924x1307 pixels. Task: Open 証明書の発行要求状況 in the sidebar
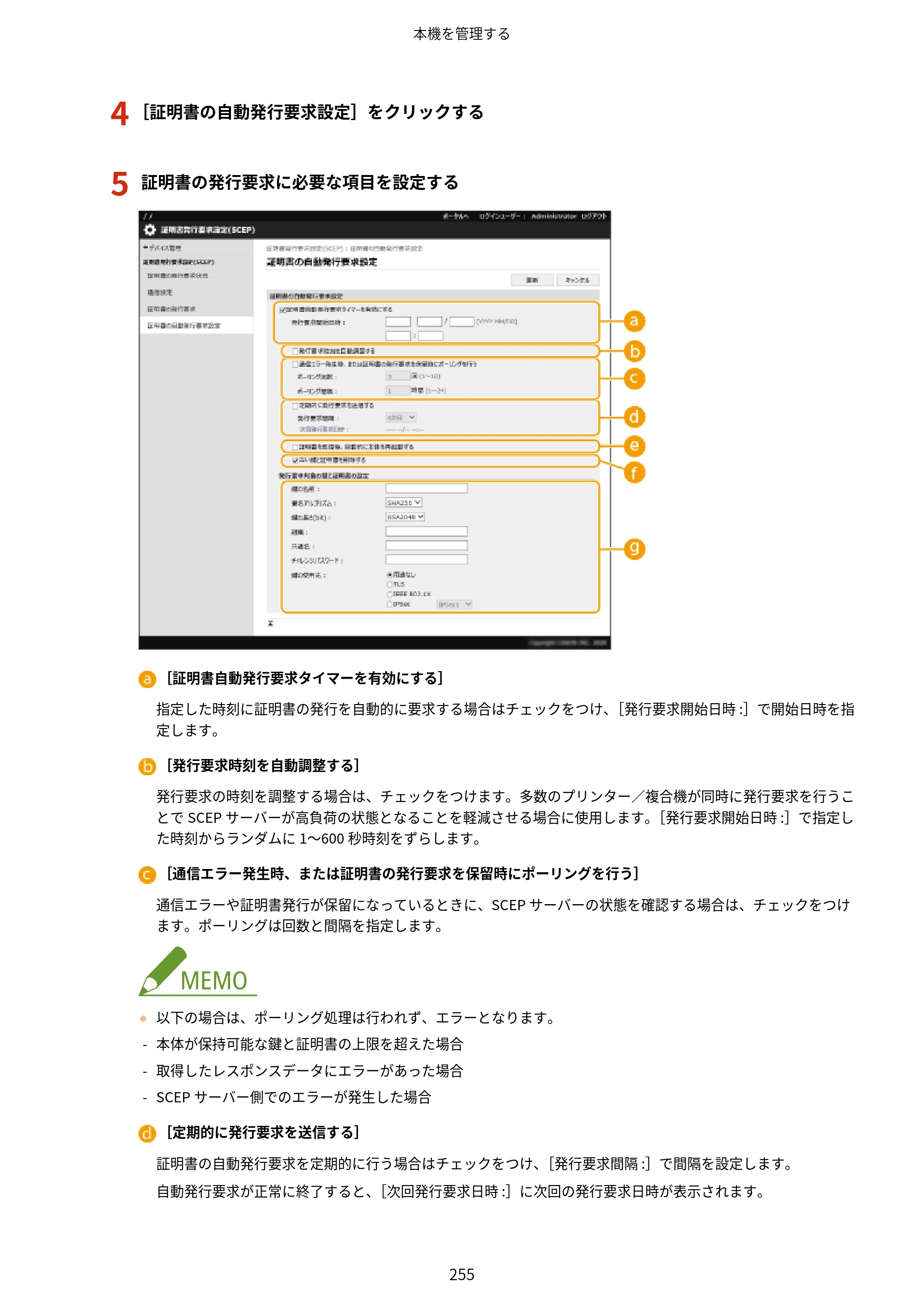pos(177,275)
